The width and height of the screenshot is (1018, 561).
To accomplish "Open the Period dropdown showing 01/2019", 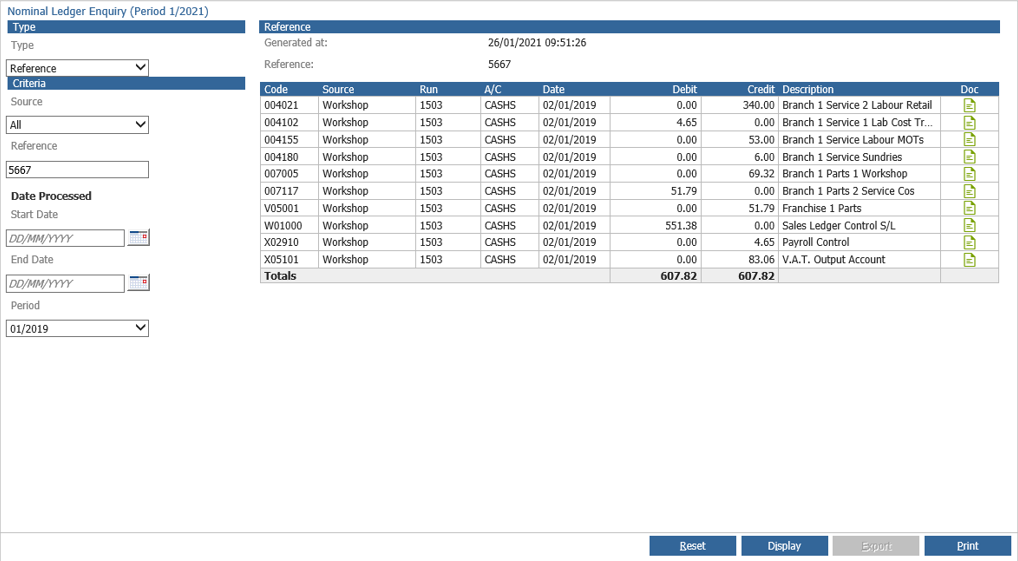I will click(77, 329).
